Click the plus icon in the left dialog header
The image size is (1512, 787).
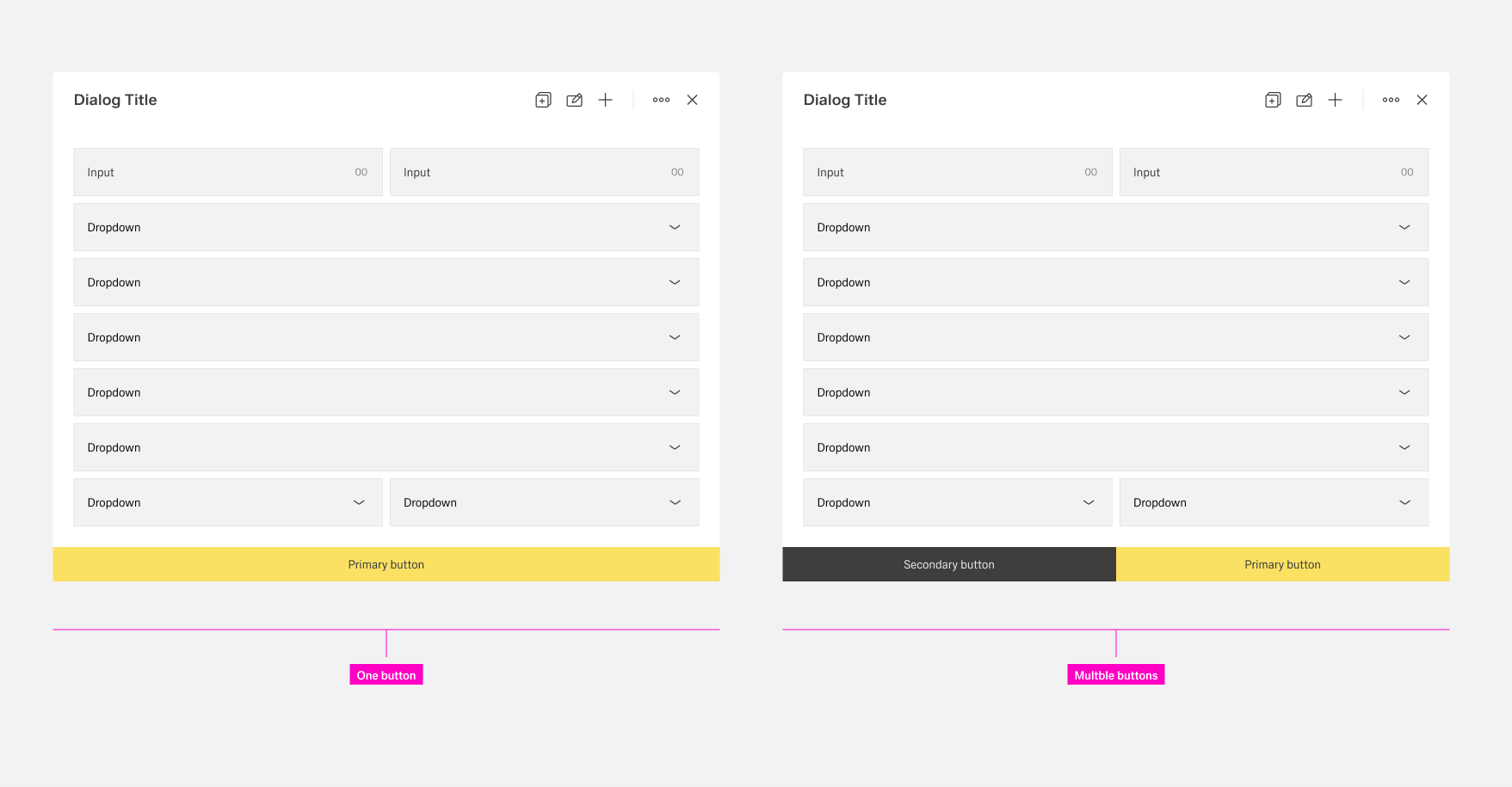click(x=605, y=100)
